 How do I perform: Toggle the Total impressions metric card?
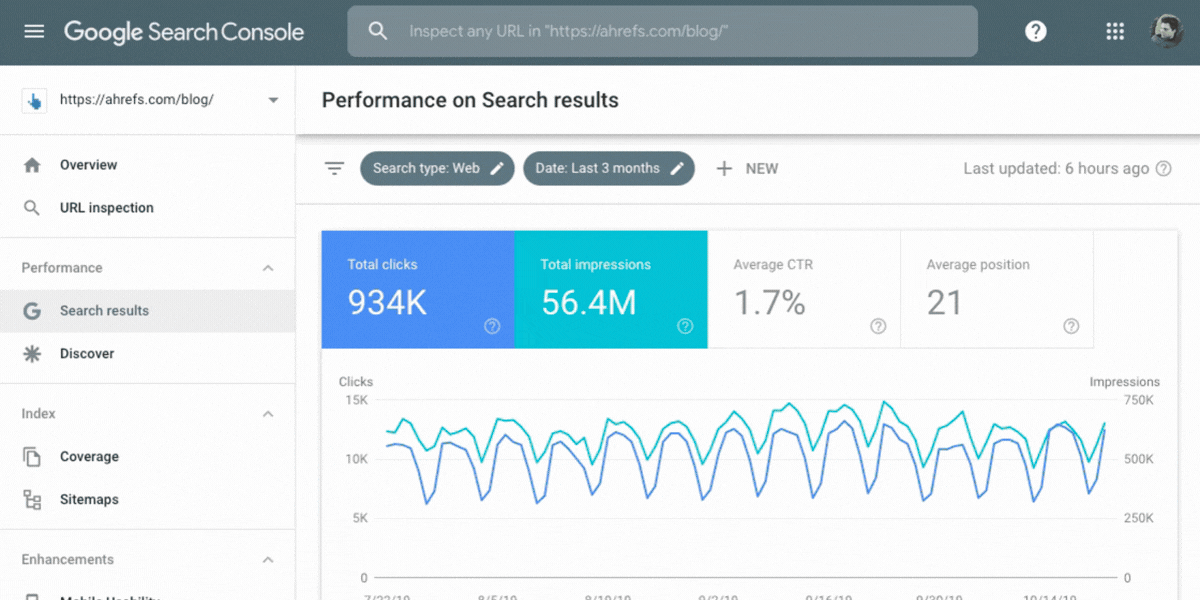611,290
